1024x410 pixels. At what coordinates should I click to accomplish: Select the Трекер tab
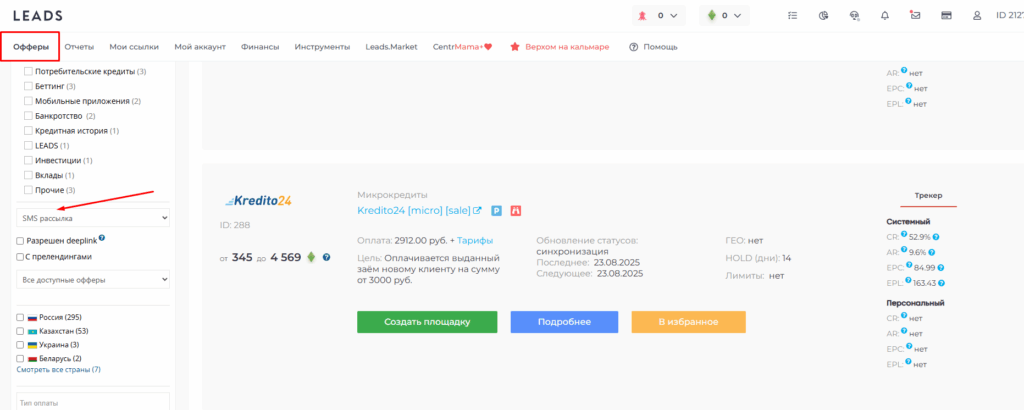pyautogui.click(x=928, y=195)
